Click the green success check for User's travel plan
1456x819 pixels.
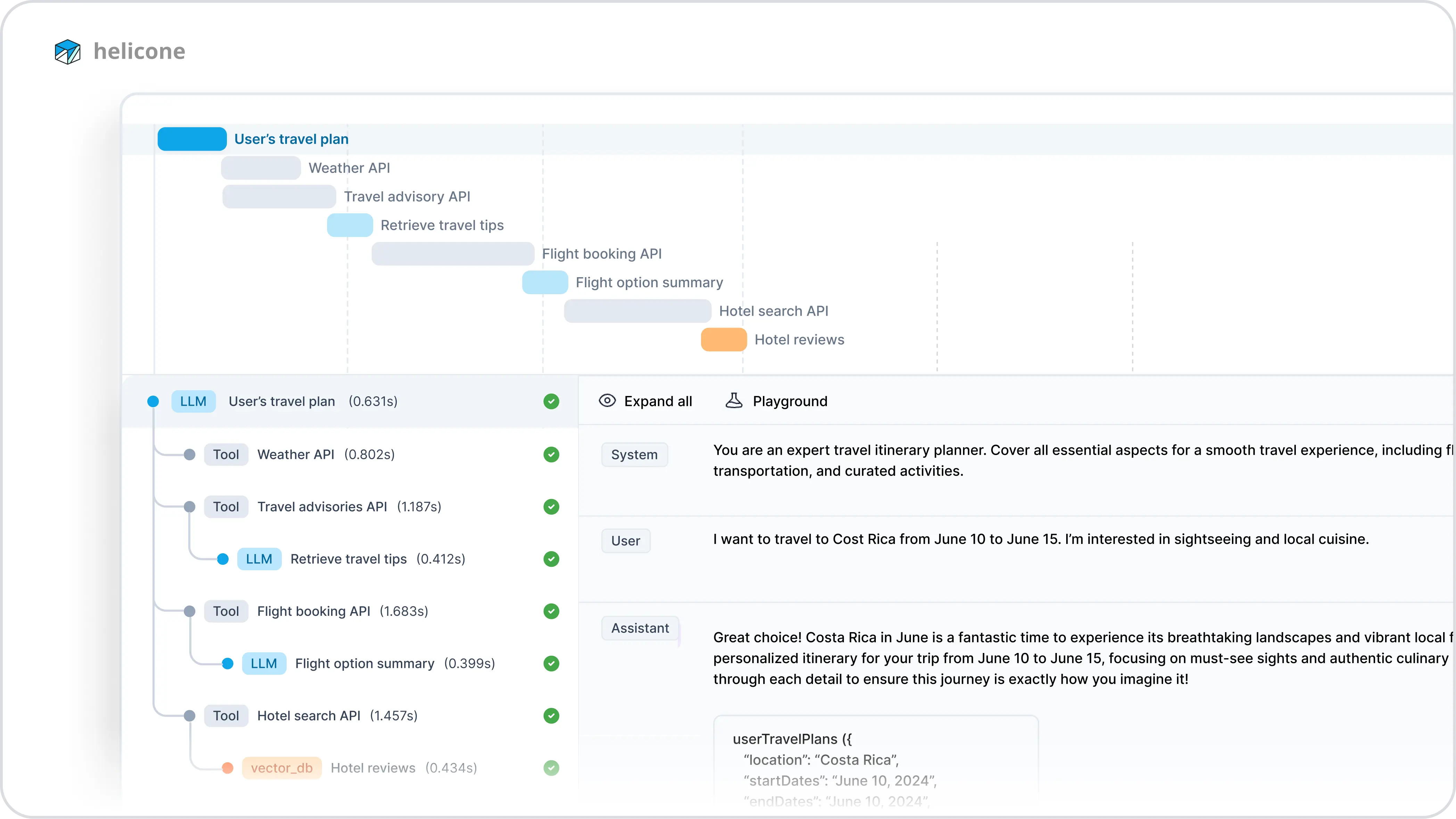(x=551, y=401)
